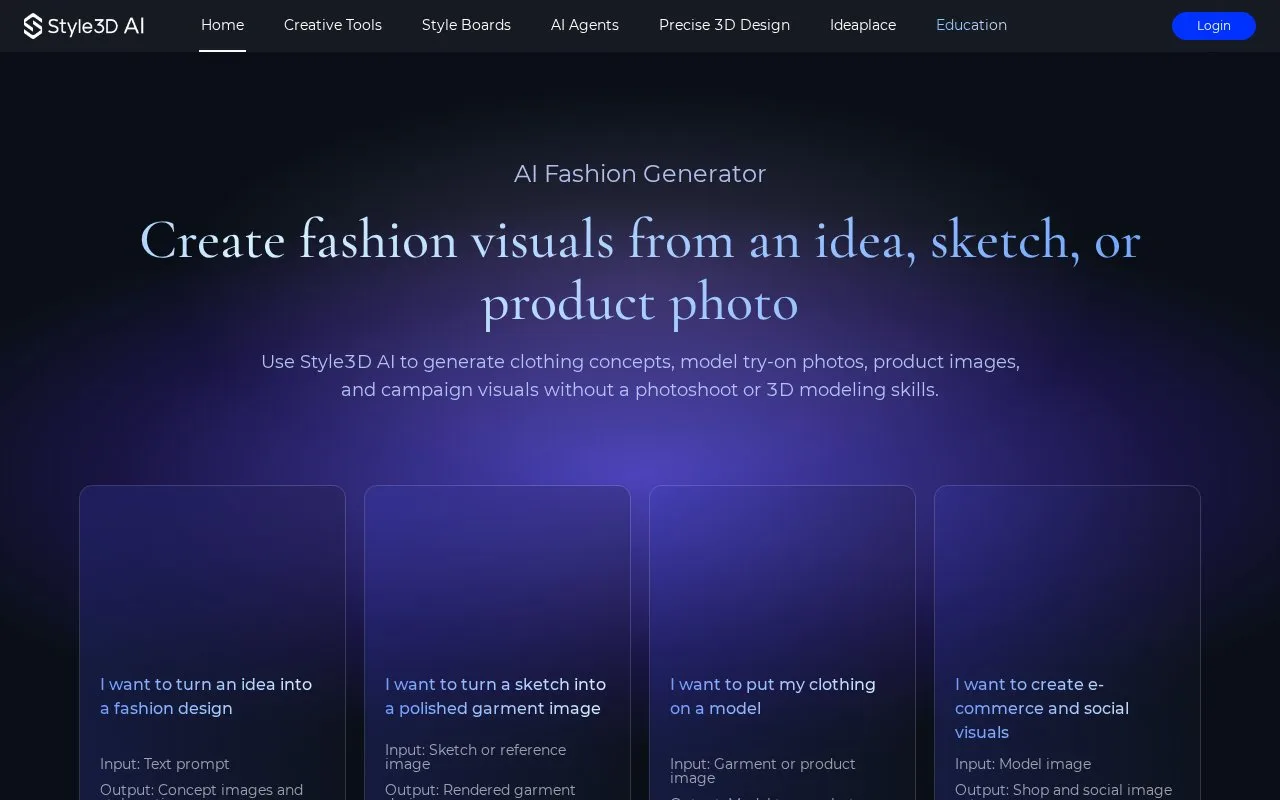The image size is (1280, 800).
Task: Select the 'turn a sketch into a polished garment image' card
Action: click(x=497, y=642)
